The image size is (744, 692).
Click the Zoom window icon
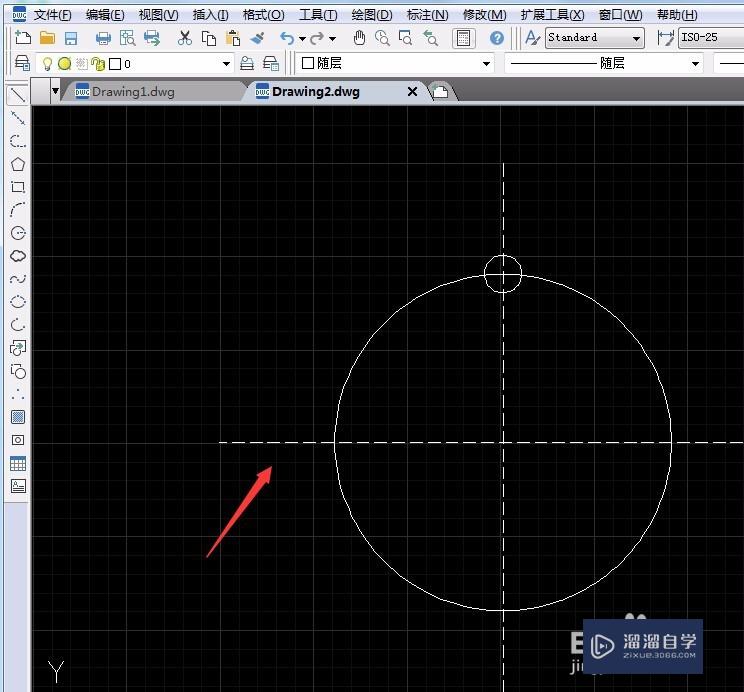[406, 38]
